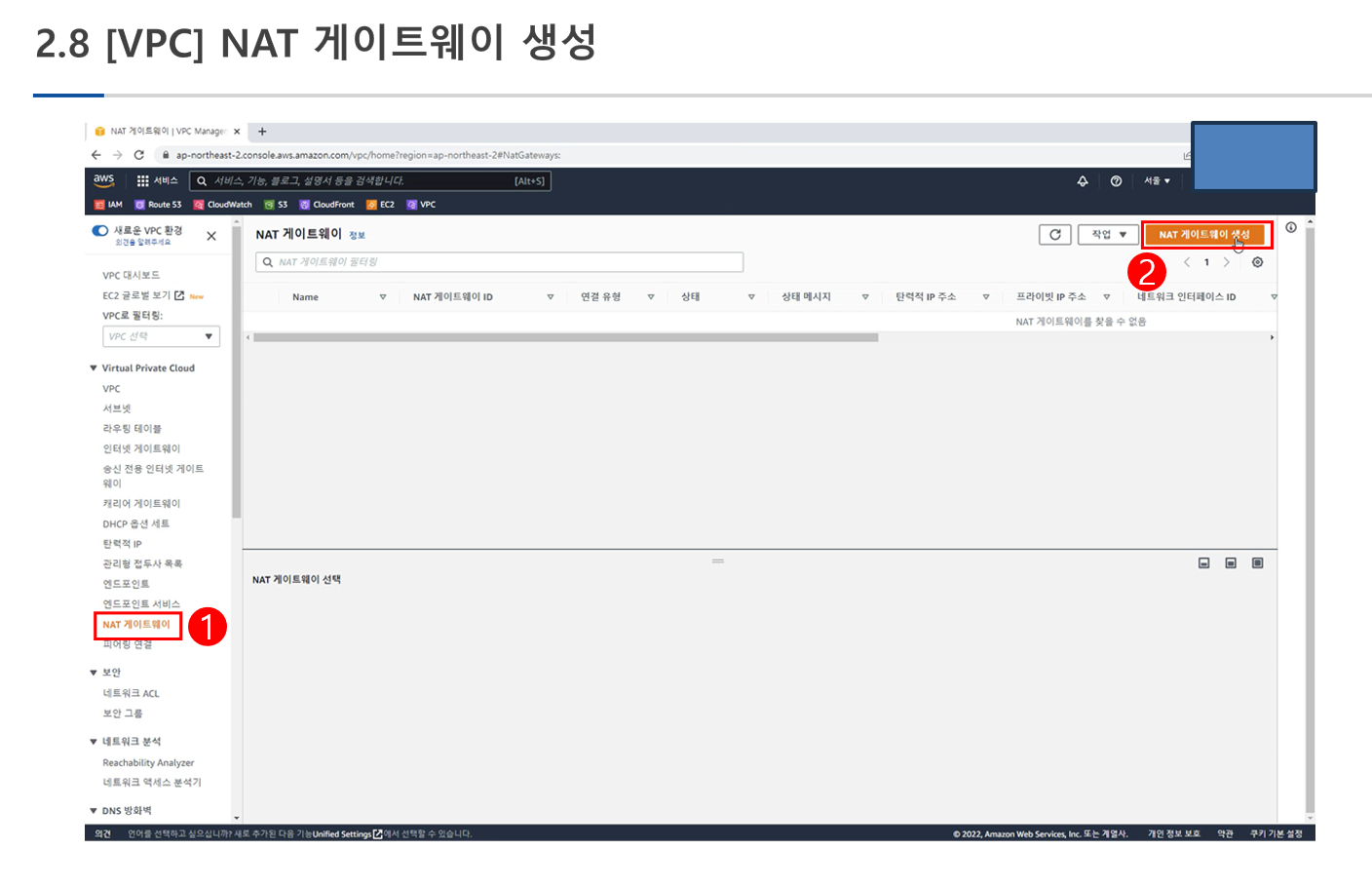Open the Unified Settings link in footer
1372x889 pixels.
click(347, 834)
